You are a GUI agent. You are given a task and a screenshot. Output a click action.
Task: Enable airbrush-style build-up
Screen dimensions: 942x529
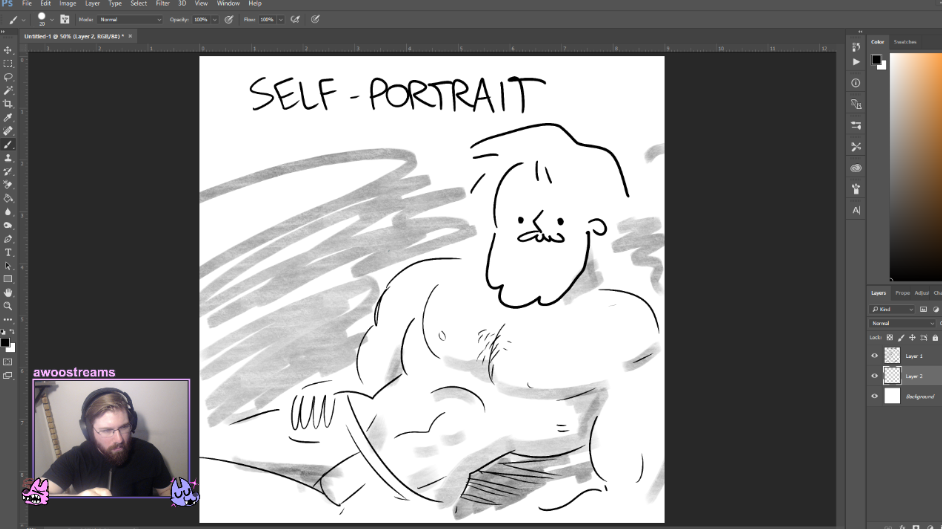click(x=295, y=19)
